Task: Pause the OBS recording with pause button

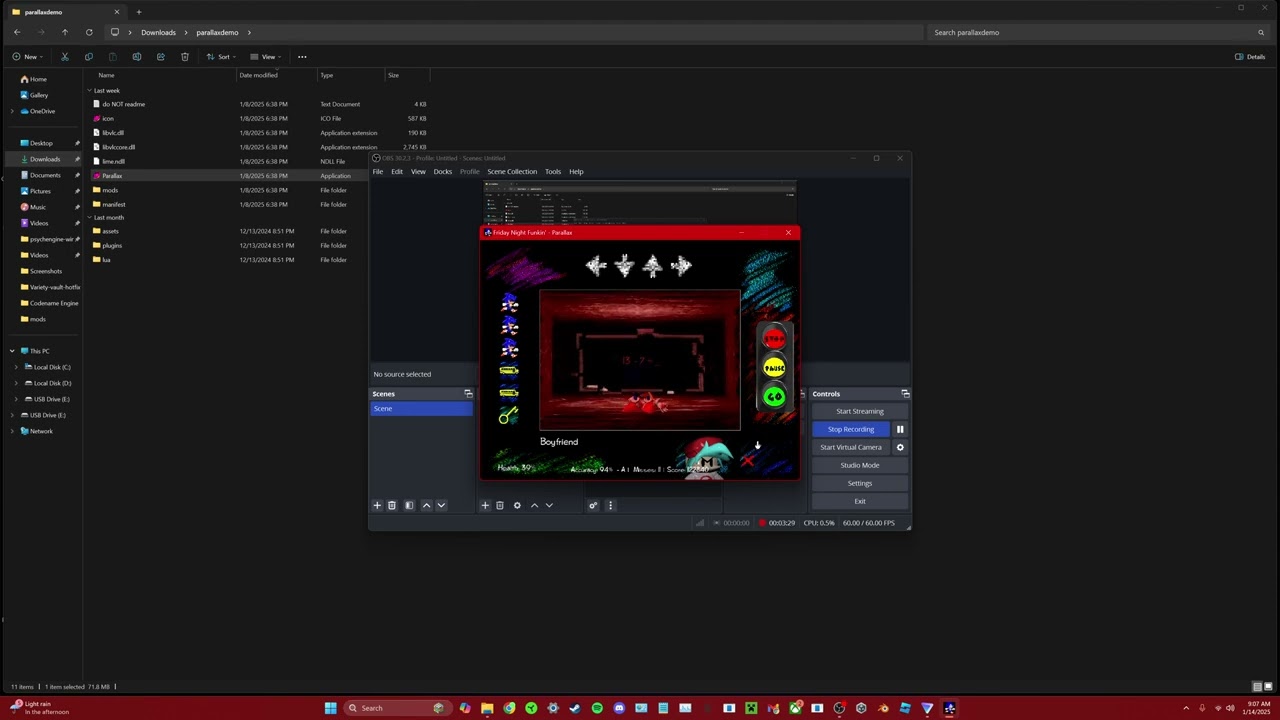Action: 900,429
